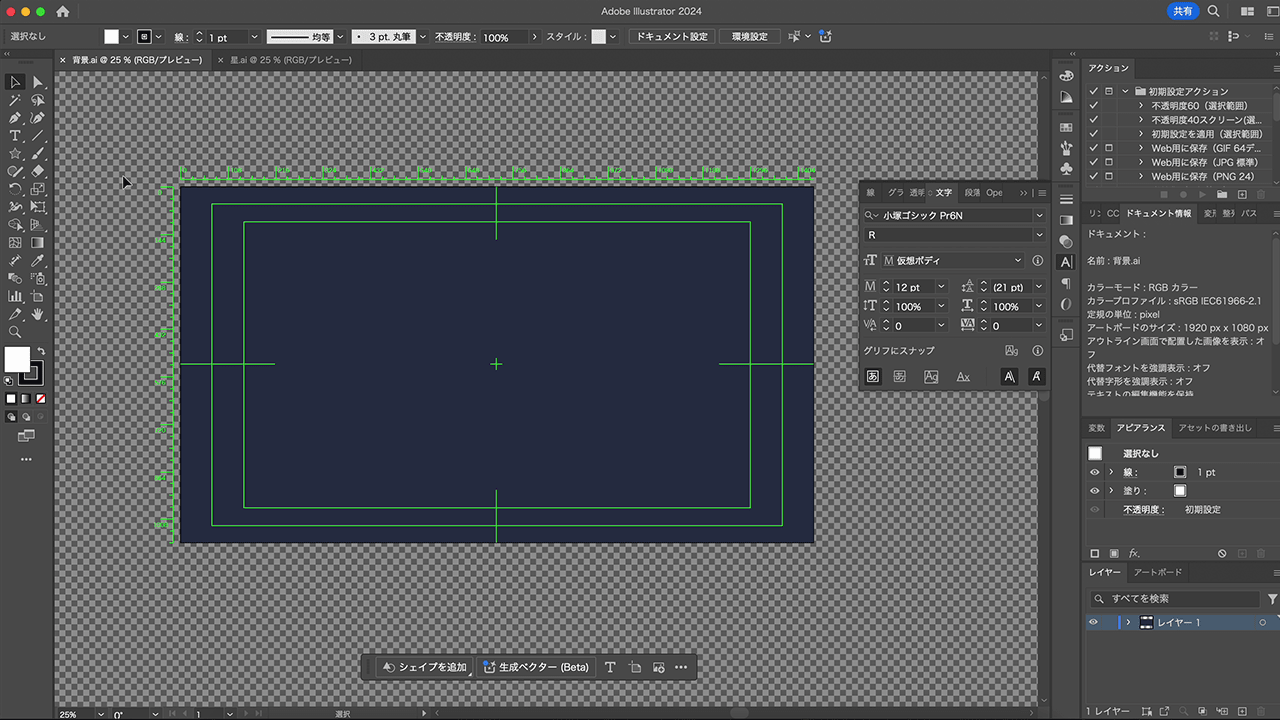
Task: Open the font style R dropdown
Action: click(x=1039, y=235)
